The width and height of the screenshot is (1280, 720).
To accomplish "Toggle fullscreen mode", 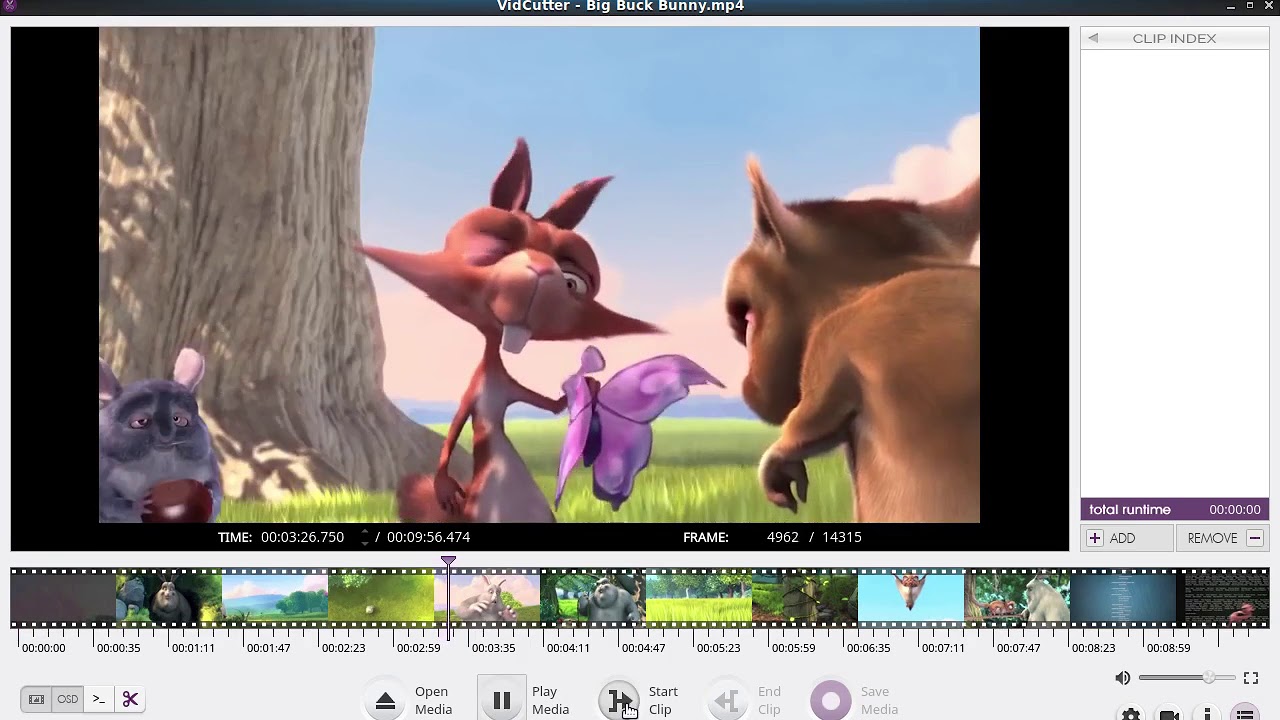I will [x=1251, y=678].
